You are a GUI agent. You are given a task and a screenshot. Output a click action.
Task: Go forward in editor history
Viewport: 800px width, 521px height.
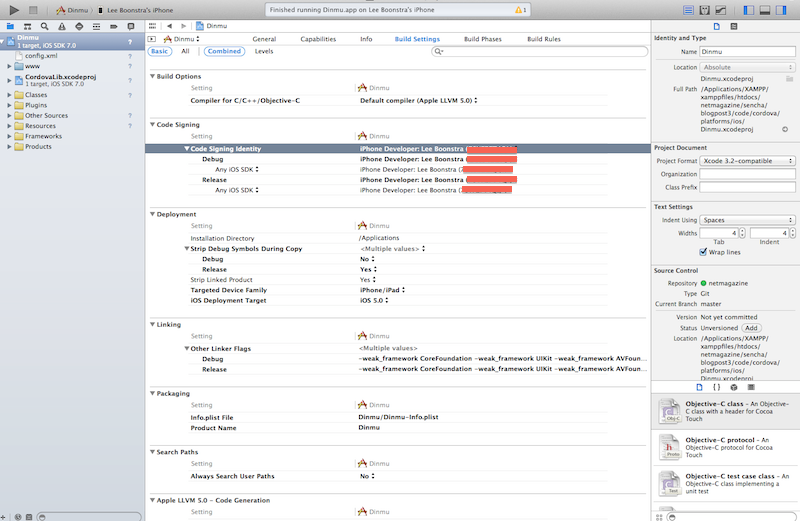tap(184, 26)
